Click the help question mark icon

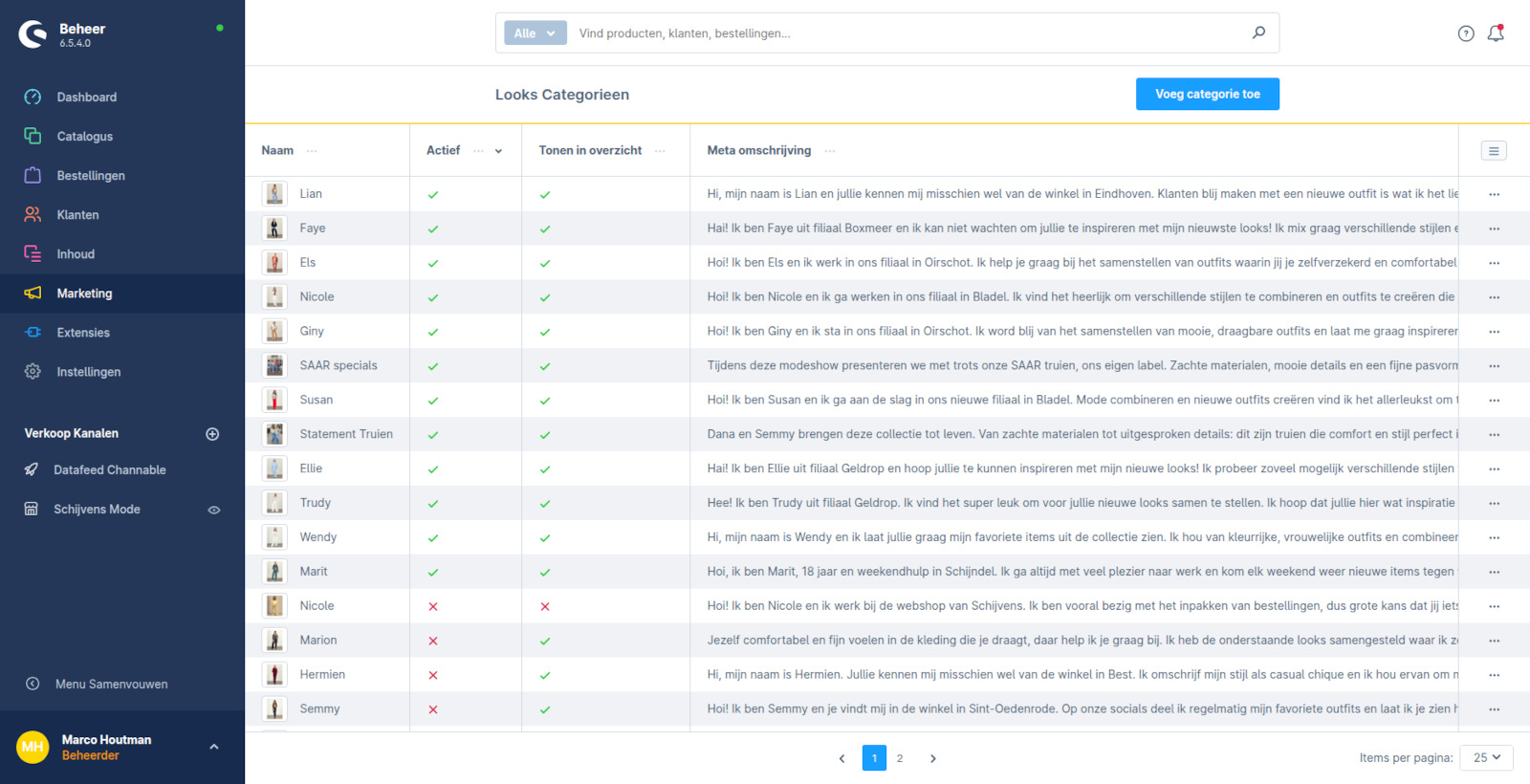[1466, 33]
